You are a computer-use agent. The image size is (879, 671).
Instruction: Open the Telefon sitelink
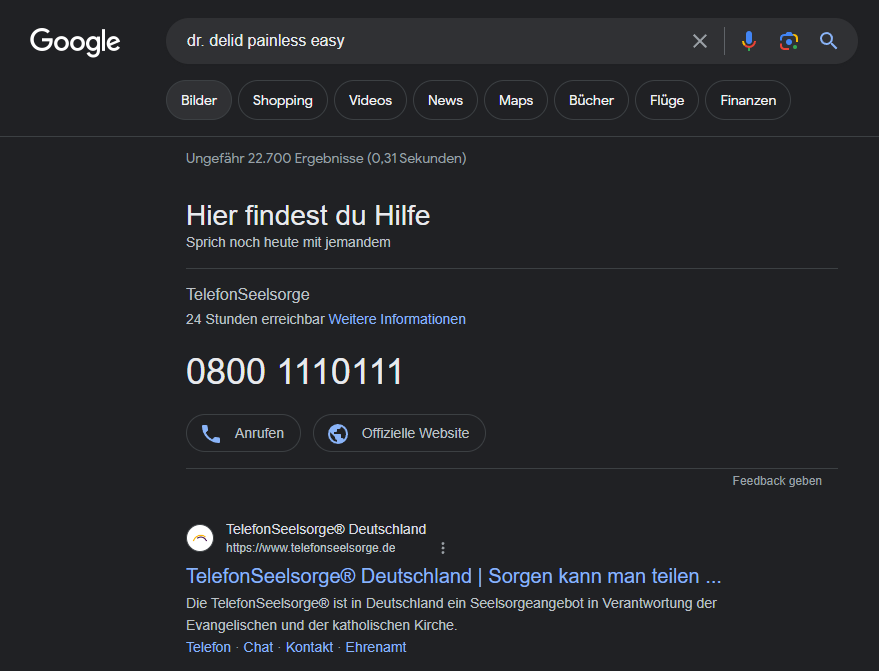click(x=209, y=647)
